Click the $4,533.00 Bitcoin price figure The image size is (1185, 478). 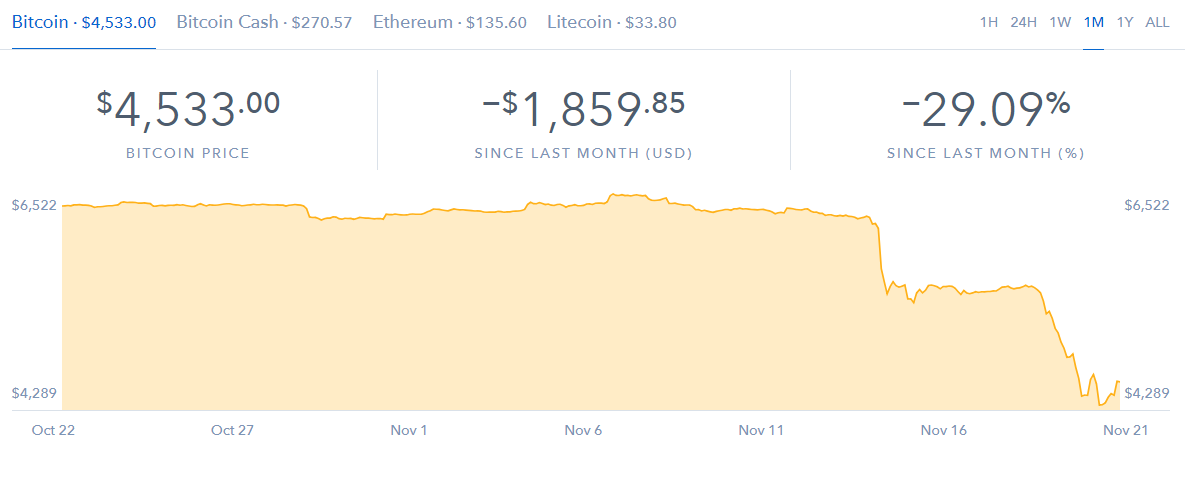[188, 109]
